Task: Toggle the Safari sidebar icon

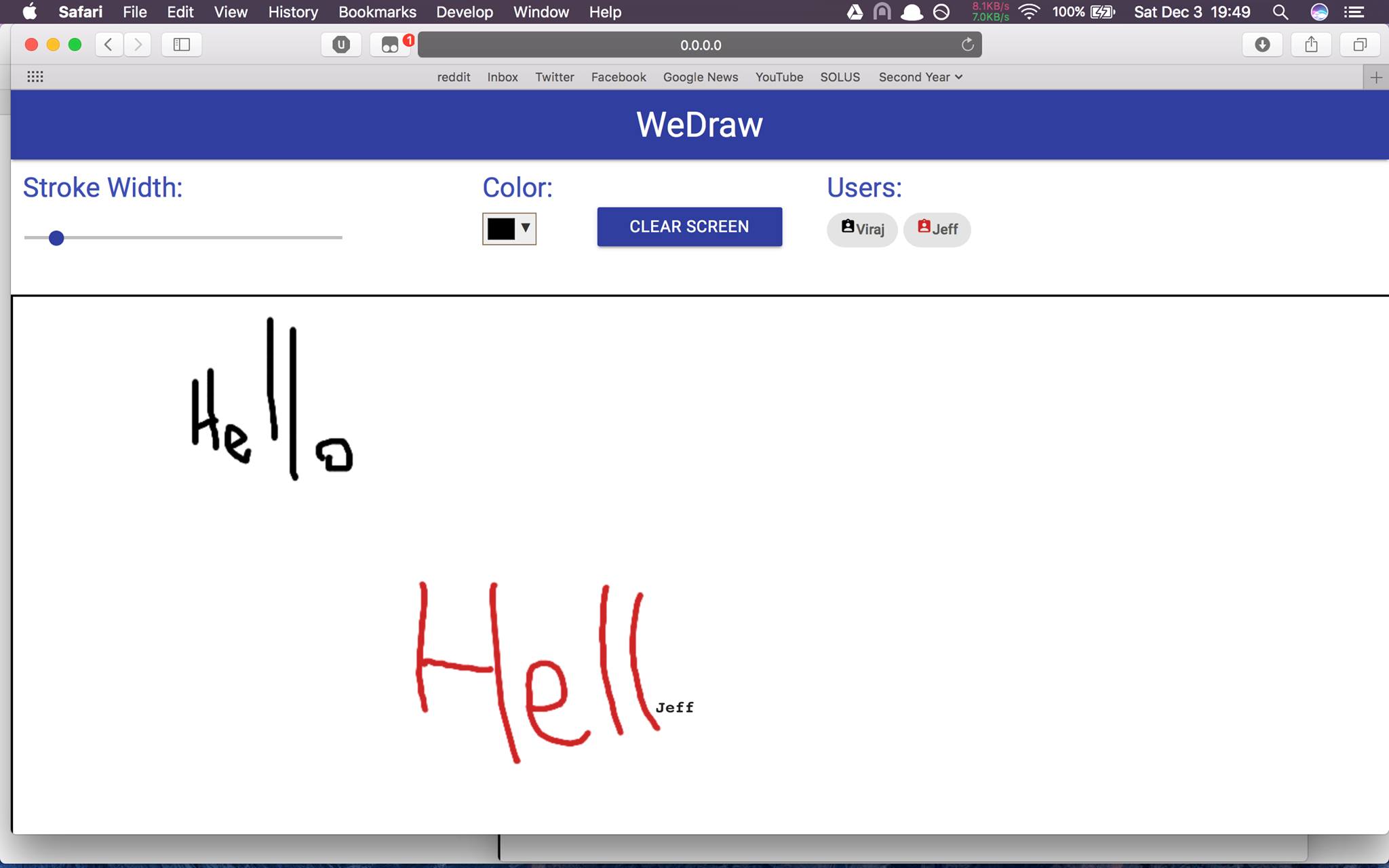Action: coord(181,45)
